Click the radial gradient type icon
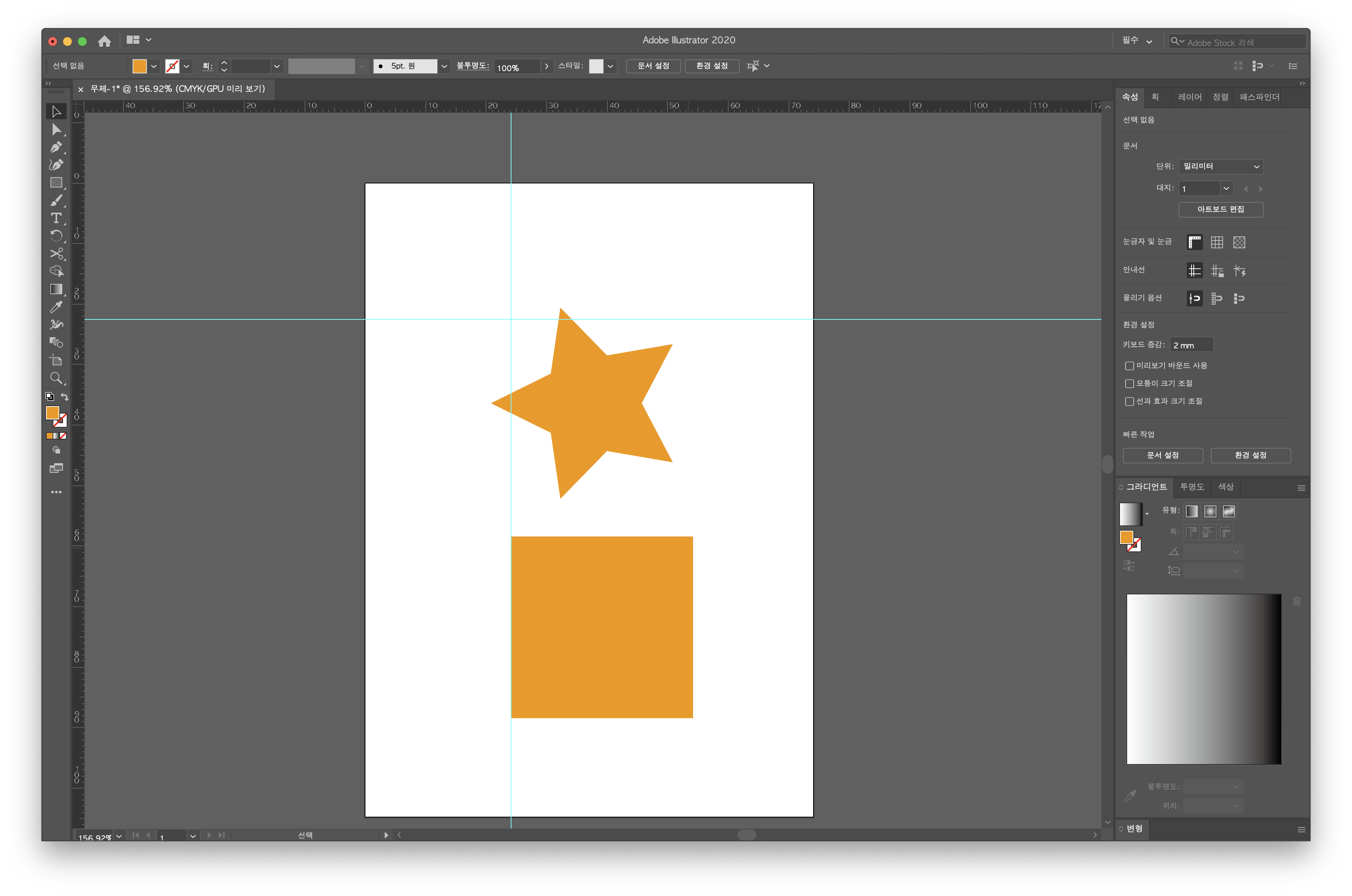This screenshot has height=896, width=1352. [x=1210, y=511]
